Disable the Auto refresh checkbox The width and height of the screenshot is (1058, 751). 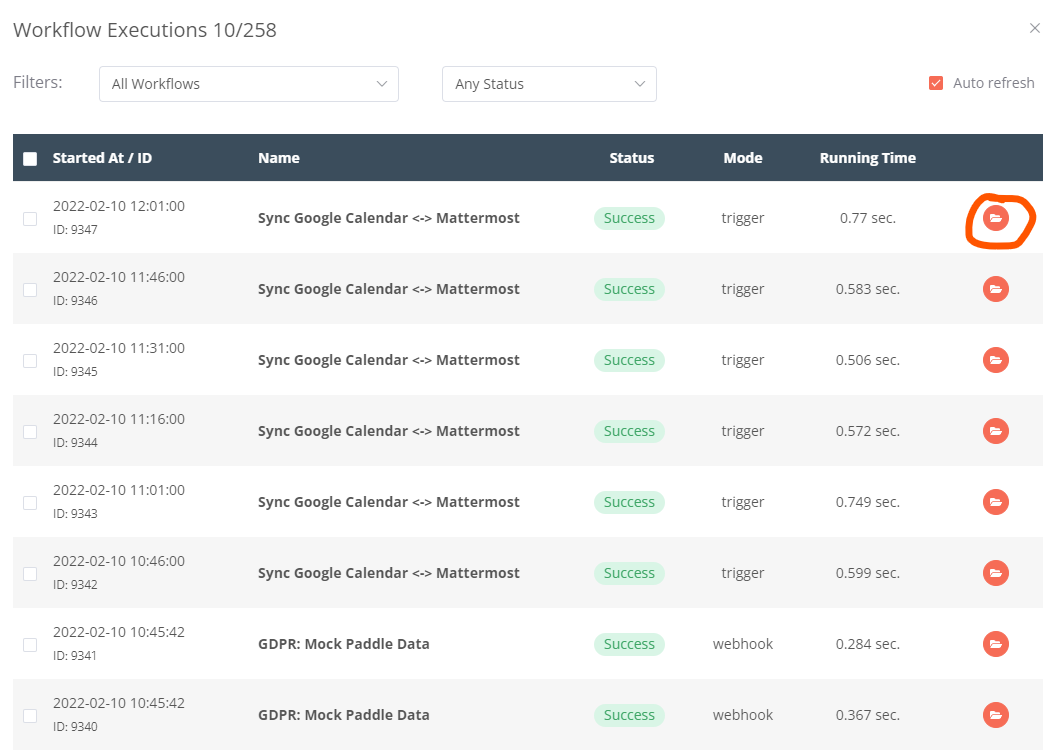pos(936,83)
